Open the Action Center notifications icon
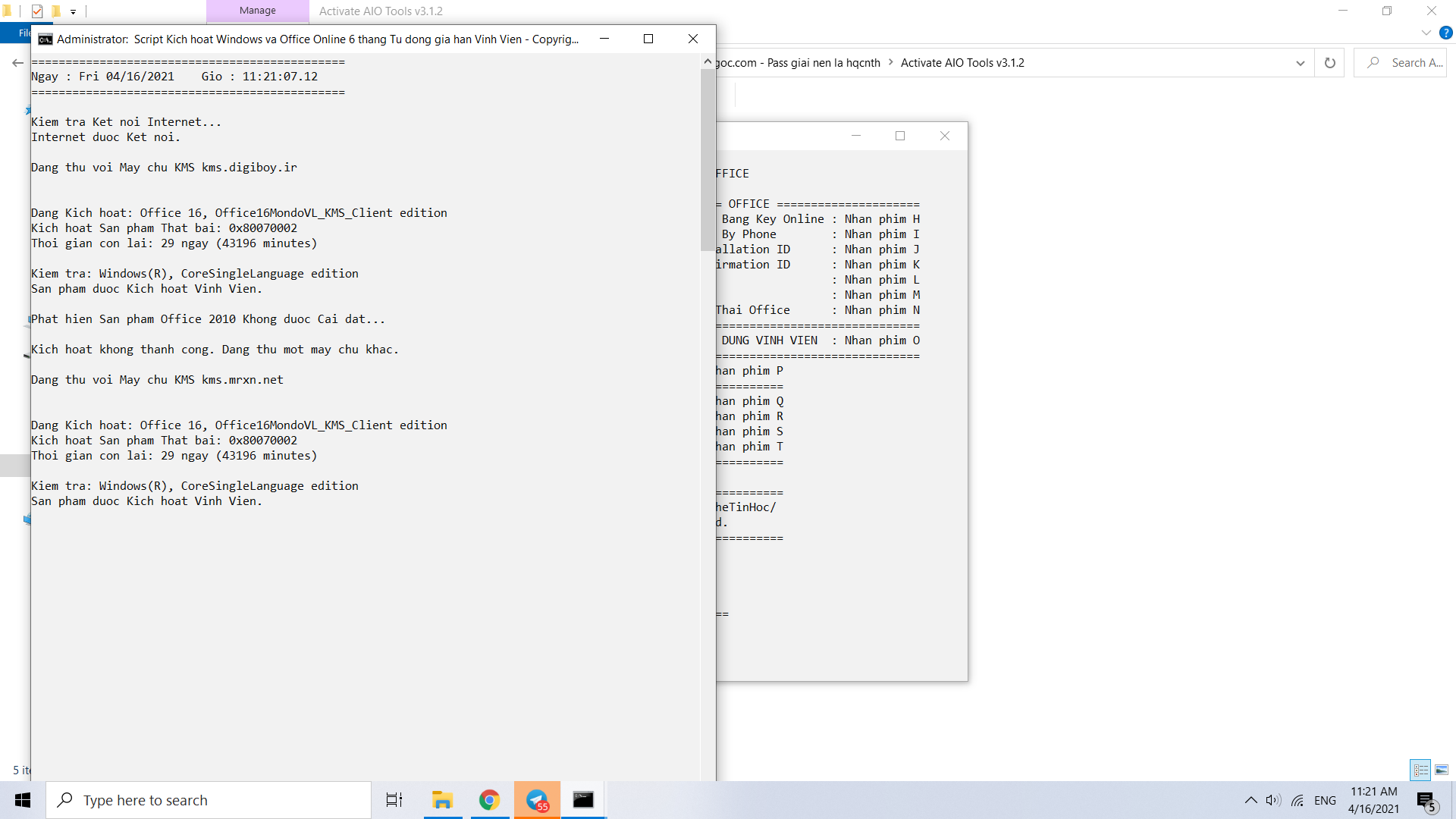This screenshot has width=1456, height=819. 1426,800
